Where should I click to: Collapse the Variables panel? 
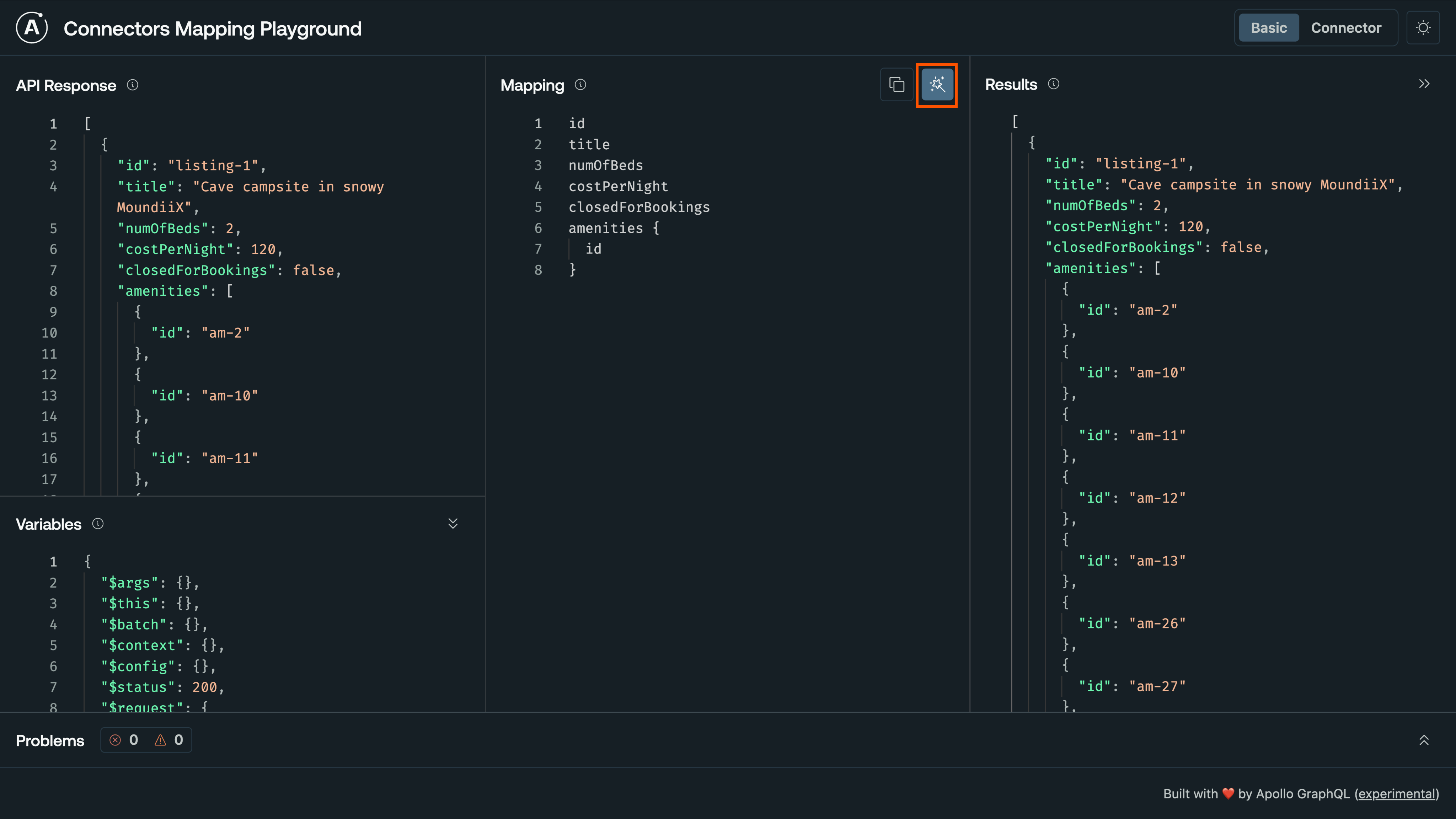point(453,524)
